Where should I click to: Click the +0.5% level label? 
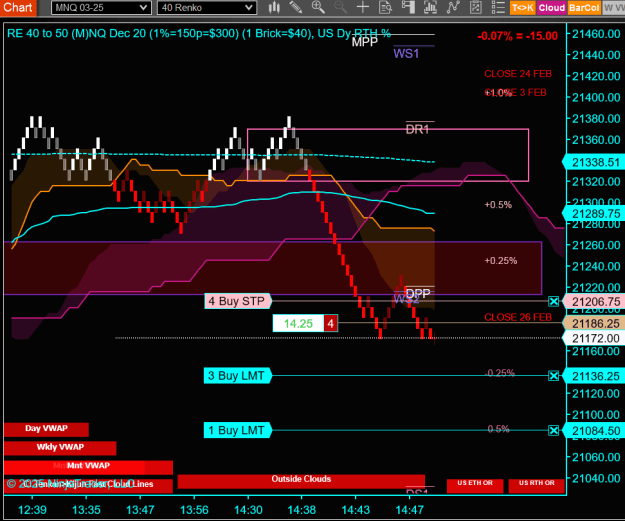pyautogui.click(x=498, y=205)
